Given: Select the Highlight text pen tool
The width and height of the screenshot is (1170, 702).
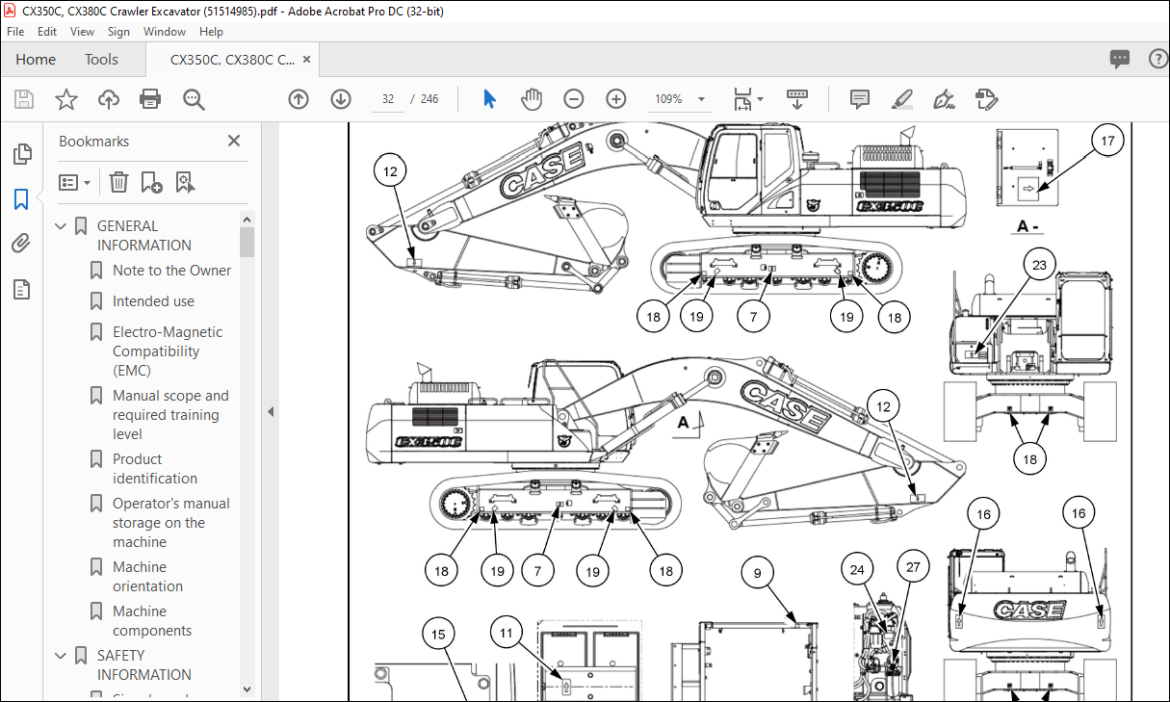Looking at the screenshot, I should [x=902, y=98].
